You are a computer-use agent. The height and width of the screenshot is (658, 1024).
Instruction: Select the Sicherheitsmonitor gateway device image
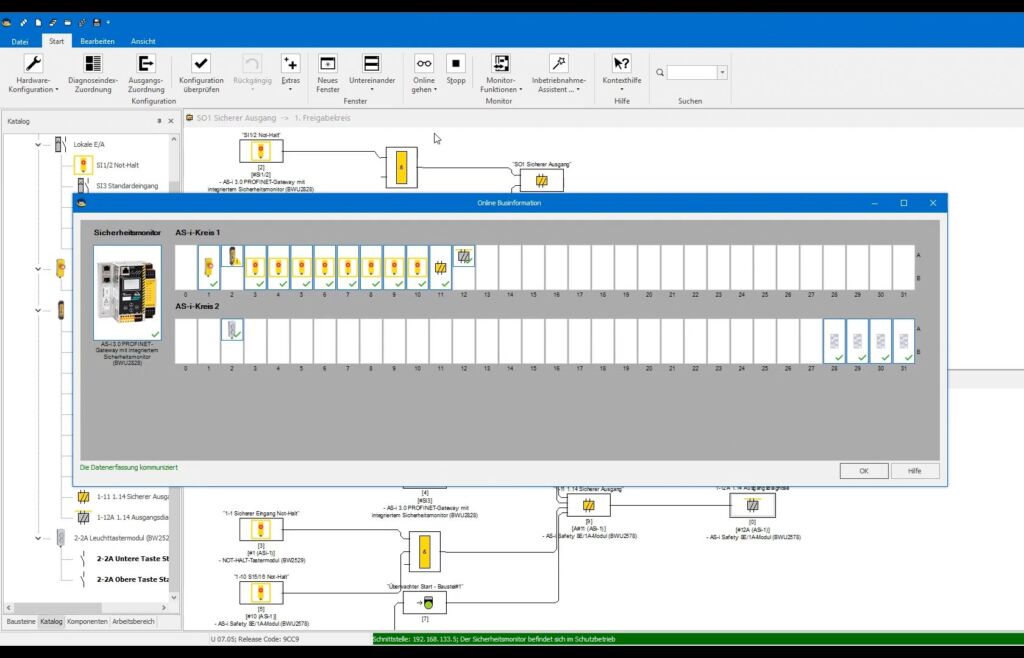point(127,292)
